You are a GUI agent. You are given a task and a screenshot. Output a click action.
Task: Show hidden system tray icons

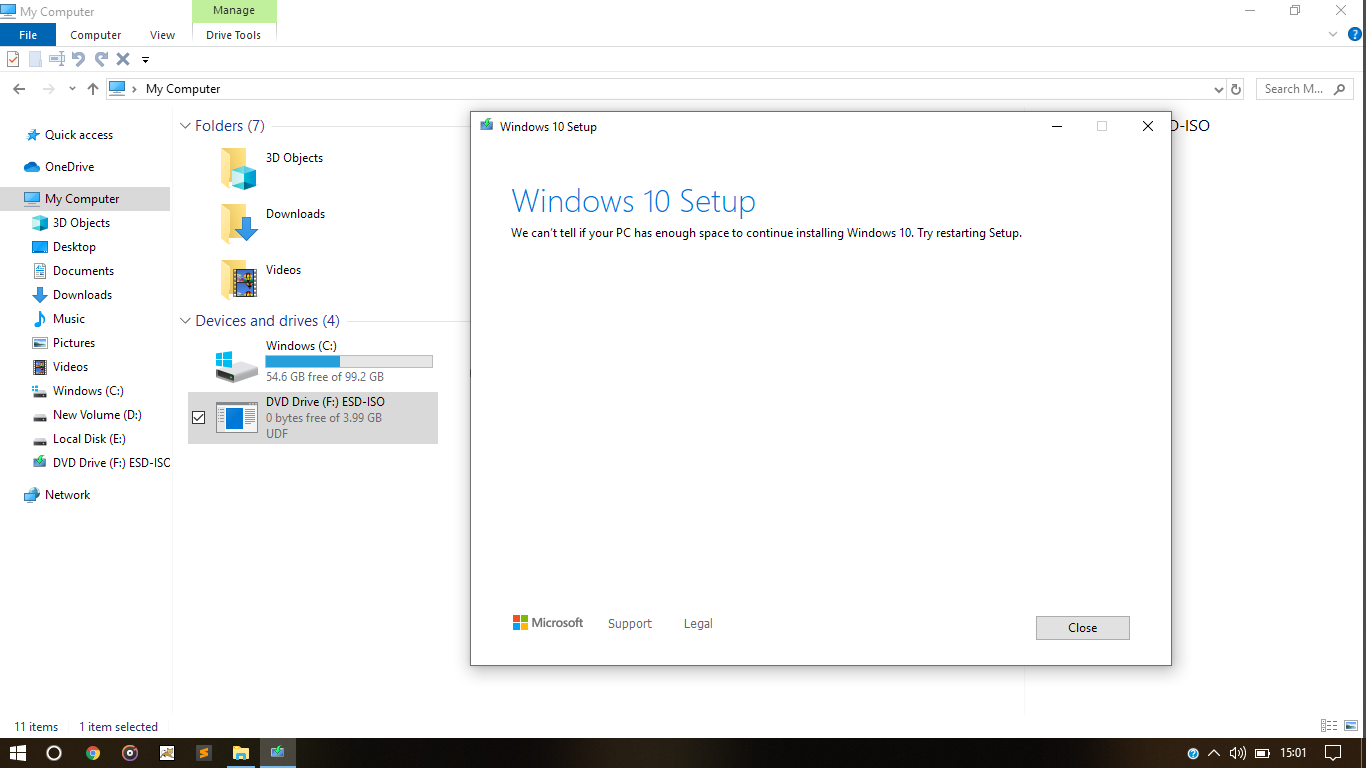[x=1214, y=753]
